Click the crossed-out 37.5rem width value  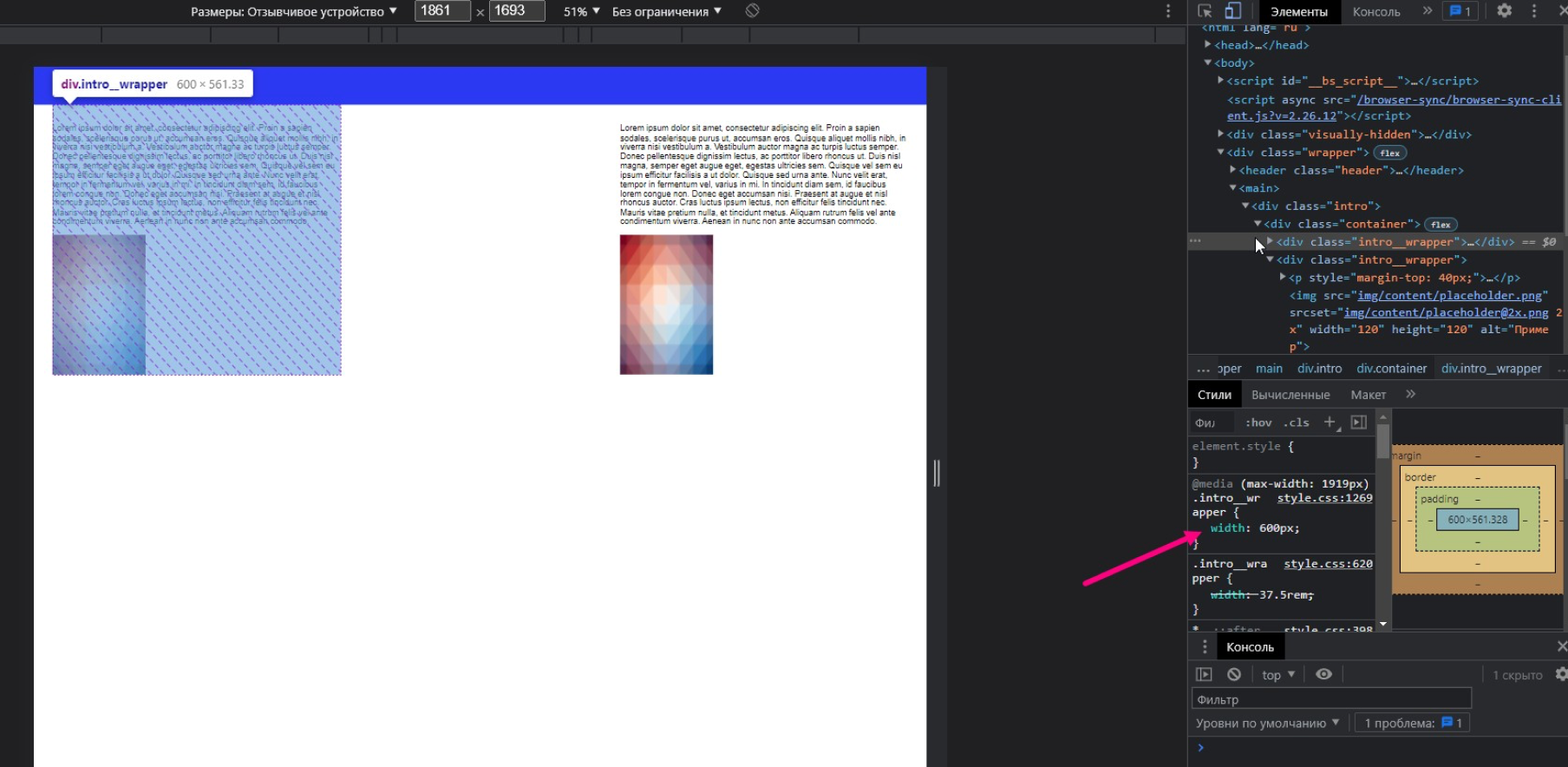[1285, 595]
